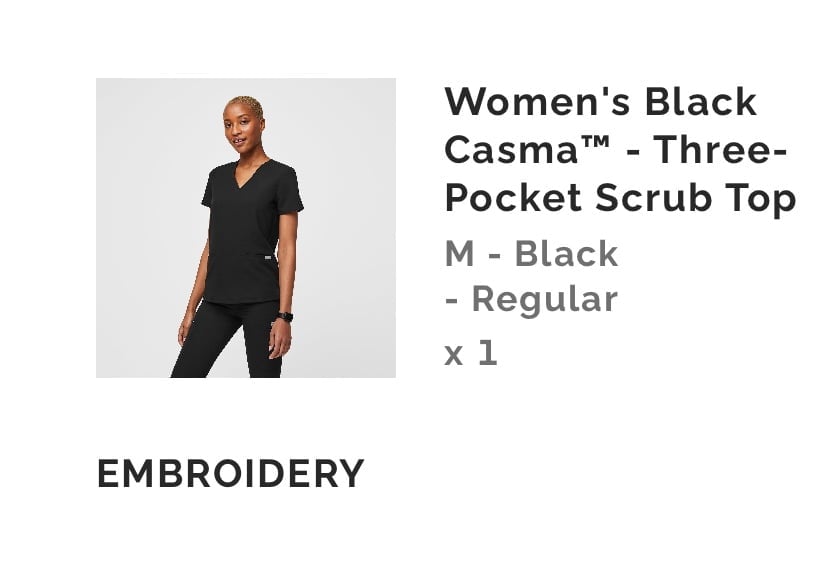Click the small logo tag on the scrub top
Image resolution: width=826 pixels, height=586 pixels.
click(269, 257)
